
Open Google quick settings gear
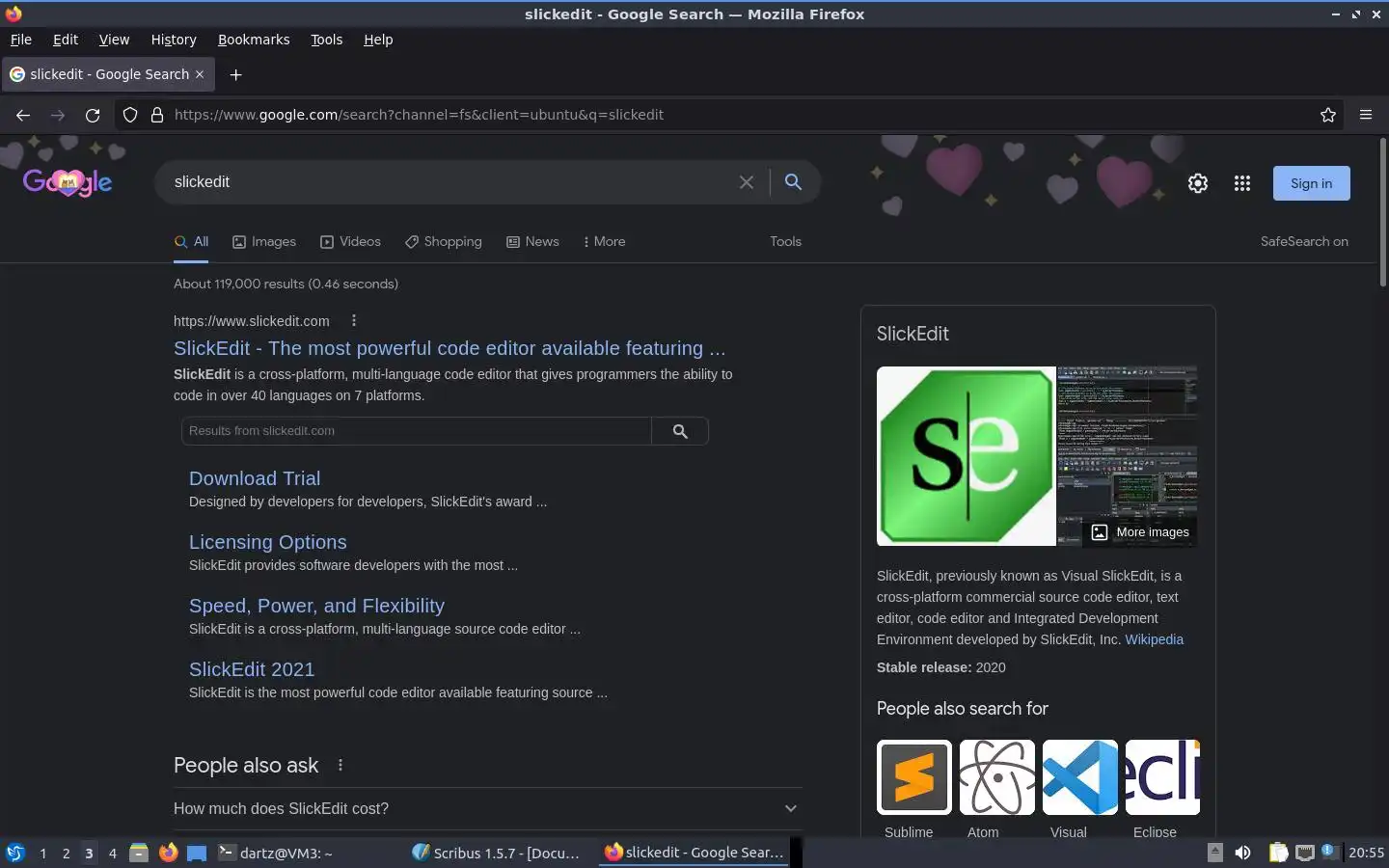1198,183
